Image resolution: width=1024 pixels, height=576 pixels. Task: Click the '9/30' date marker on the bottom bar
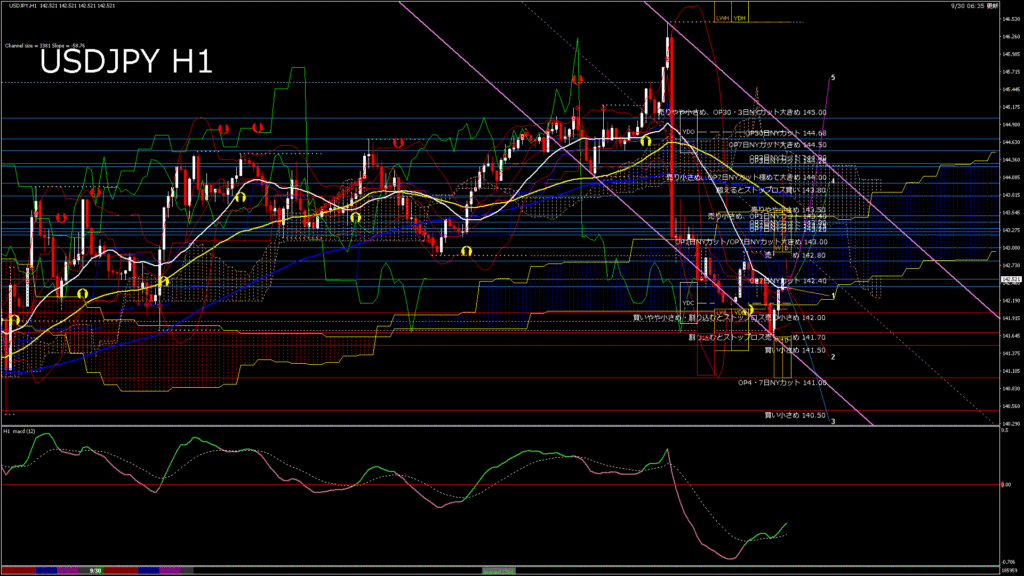pyautogui.click(x=96, y=571)
